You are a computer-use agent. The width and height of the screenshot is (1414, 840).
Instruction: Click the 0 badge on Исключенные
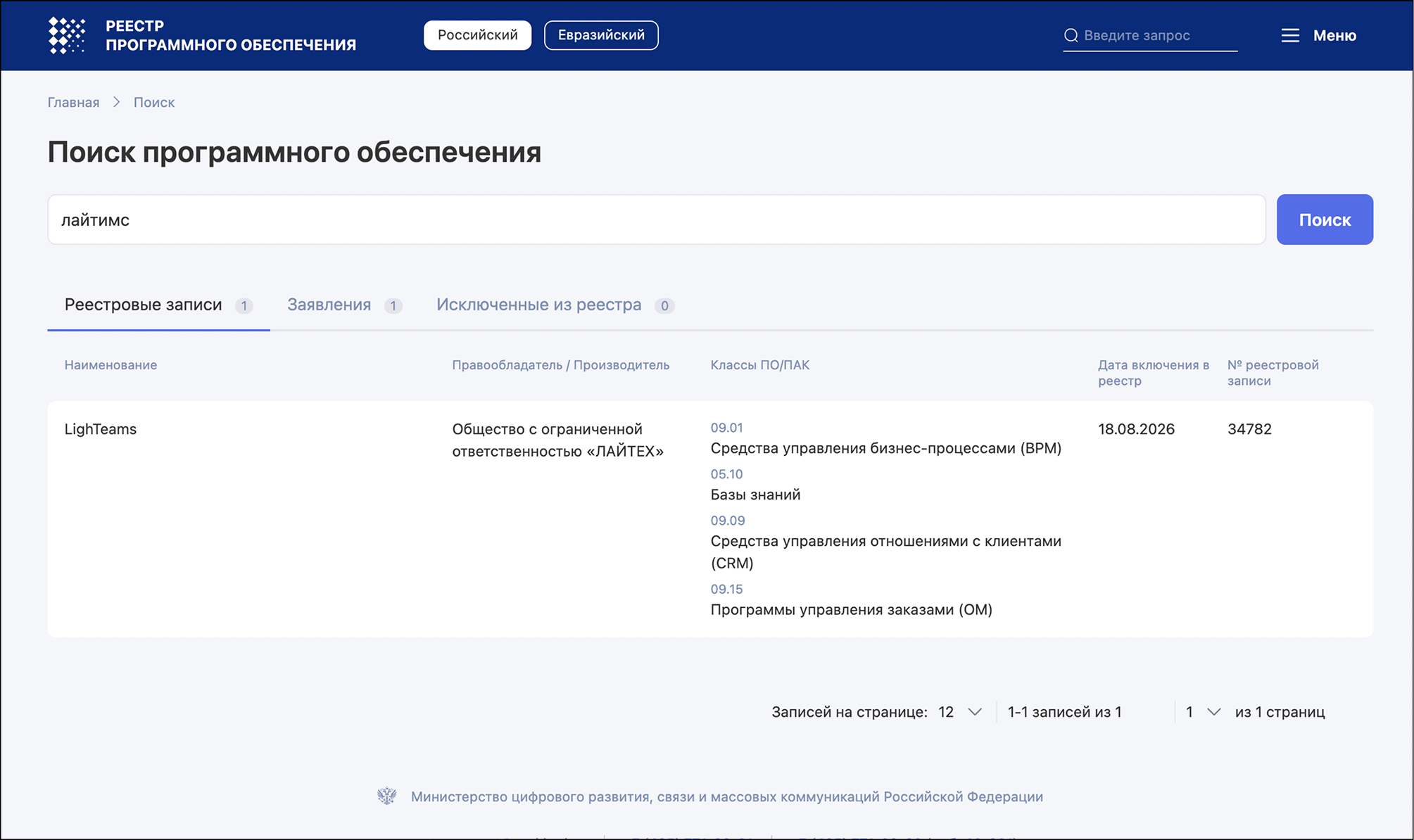pyautogui.click(x=664, y=305)
